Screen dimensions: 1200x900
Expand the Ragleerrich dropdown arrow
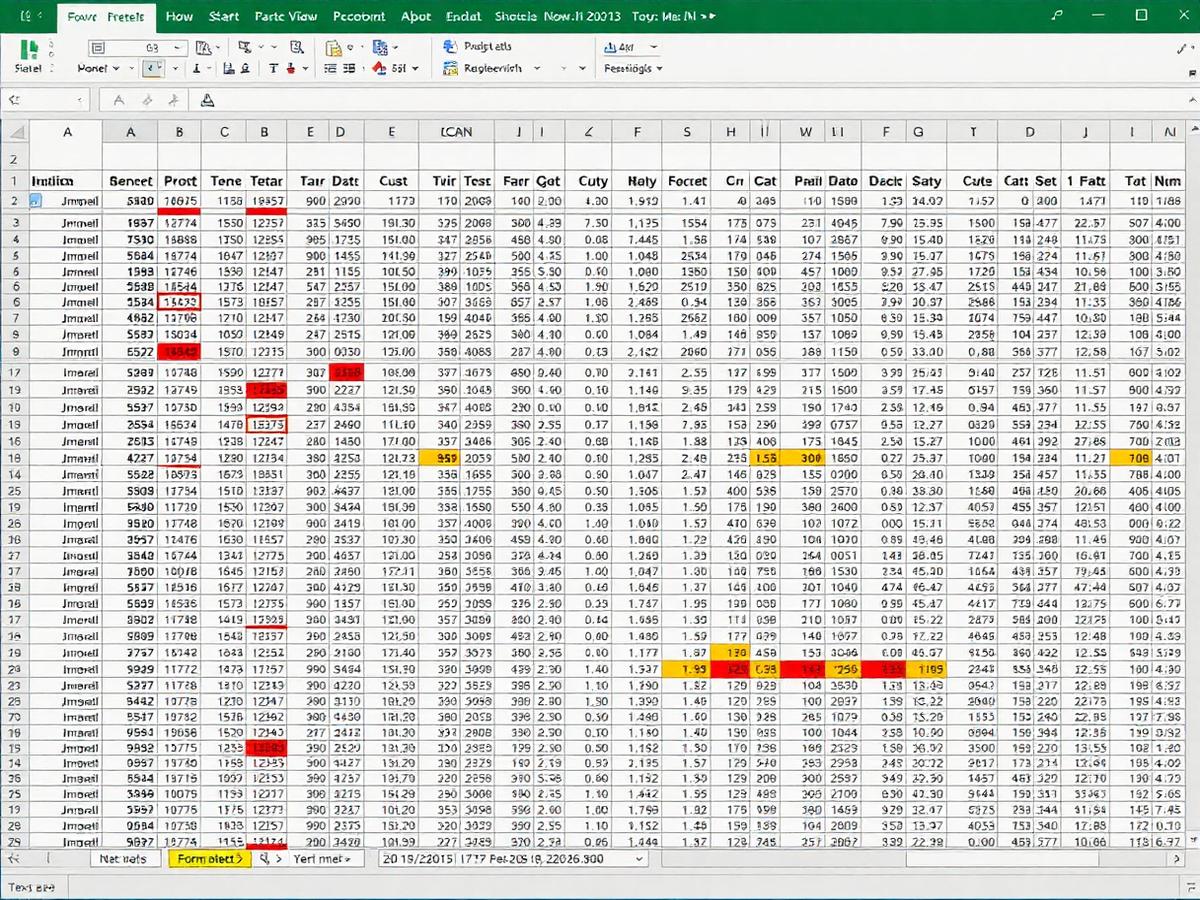[537, 68]
